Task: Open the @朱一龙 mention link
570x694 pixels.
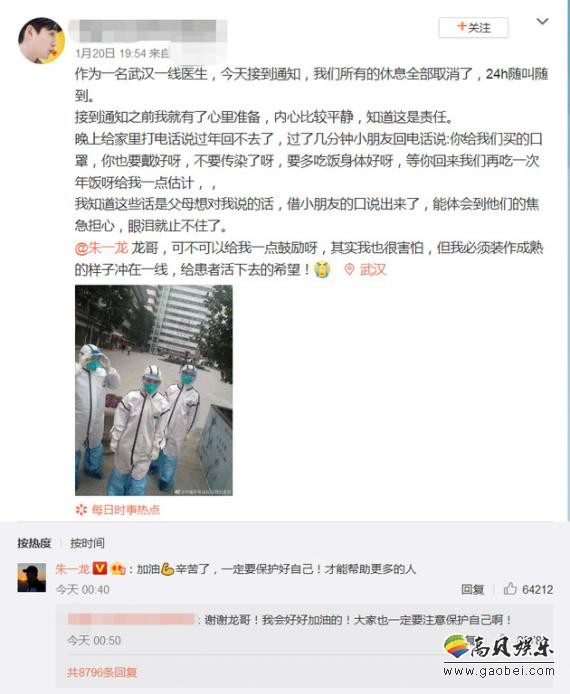Action: 101,248
